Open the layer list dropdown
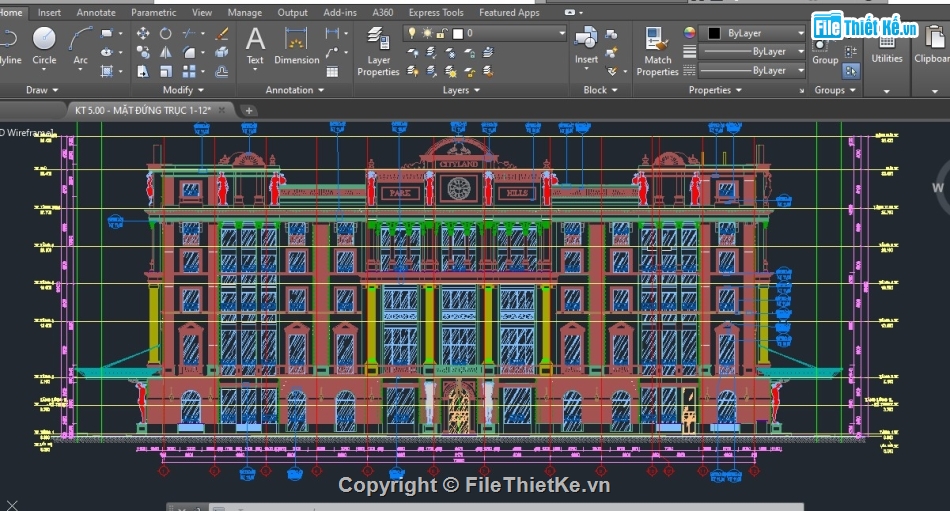950x511 pixels. click(562, 33)
